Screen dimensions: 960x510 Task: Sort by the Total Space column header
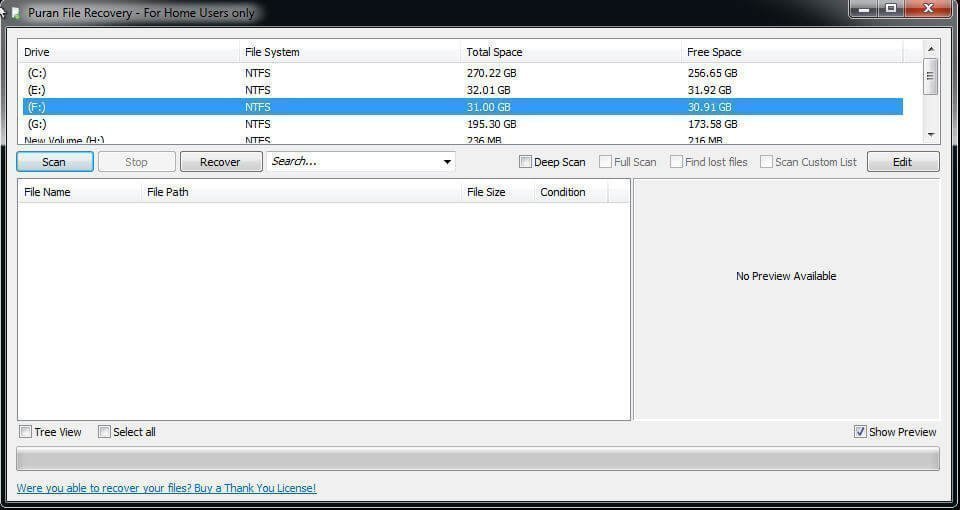[571, 52]
